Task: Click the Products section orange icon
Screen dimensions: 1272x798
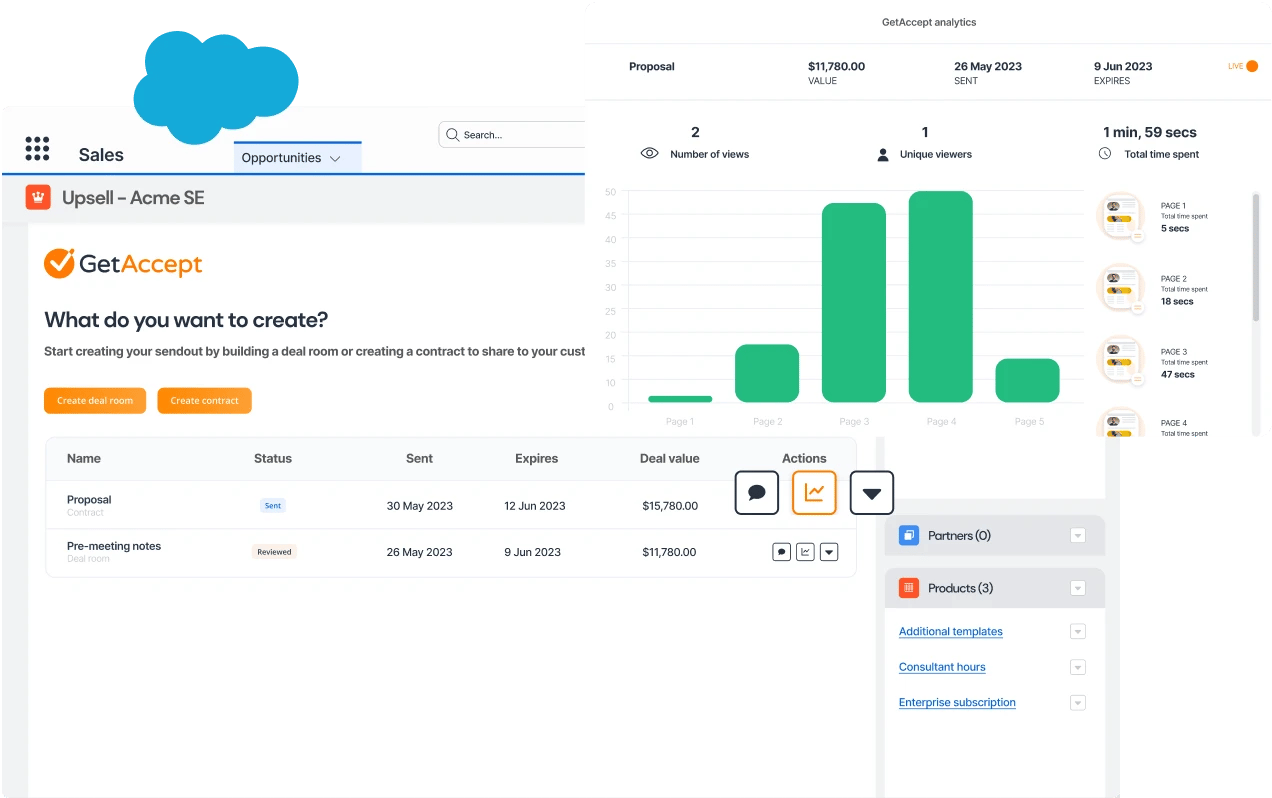Action: pyautogui.click(x=909, y=588)
